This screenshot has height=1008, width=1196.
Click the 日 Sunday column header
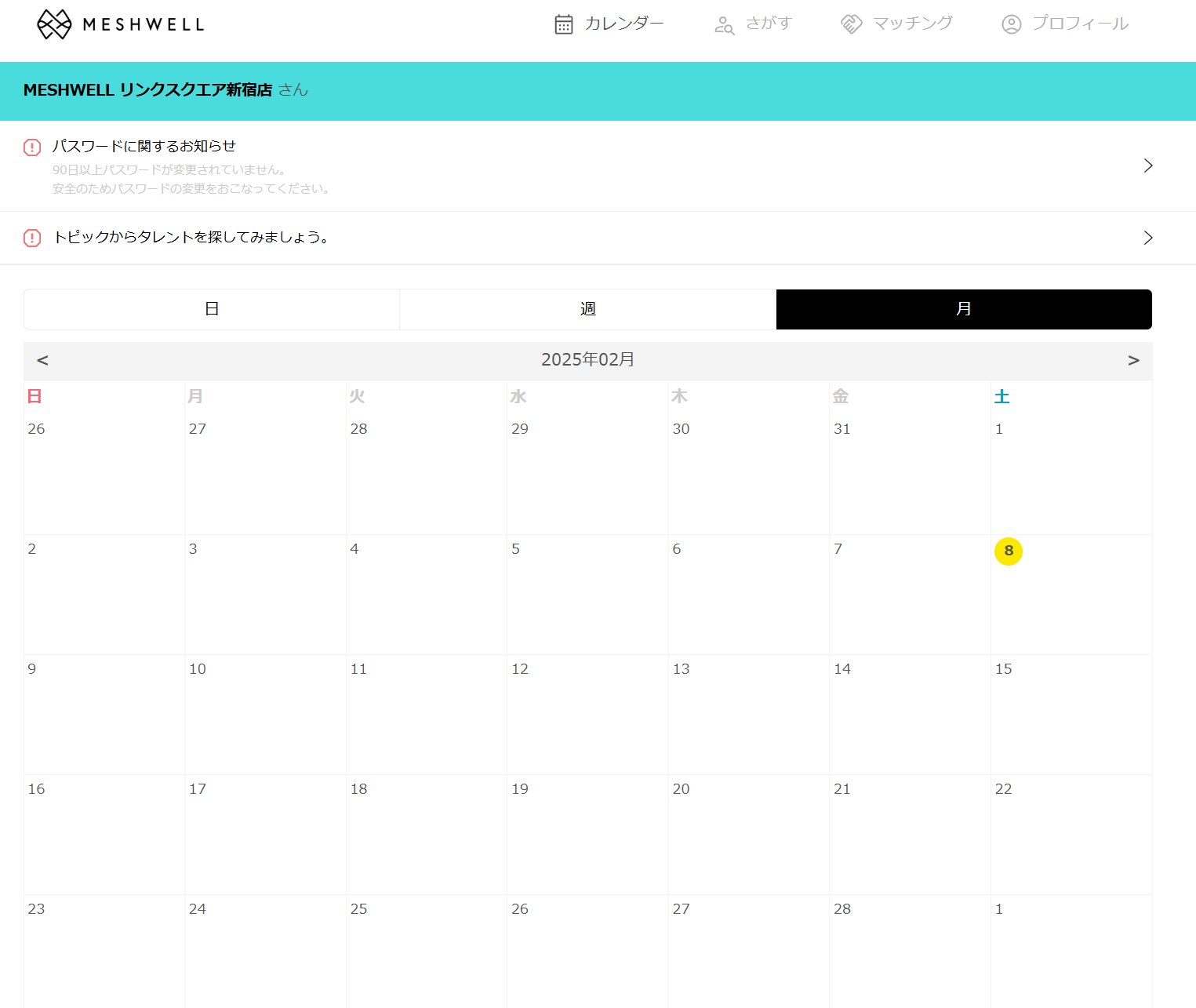(35, 396)
